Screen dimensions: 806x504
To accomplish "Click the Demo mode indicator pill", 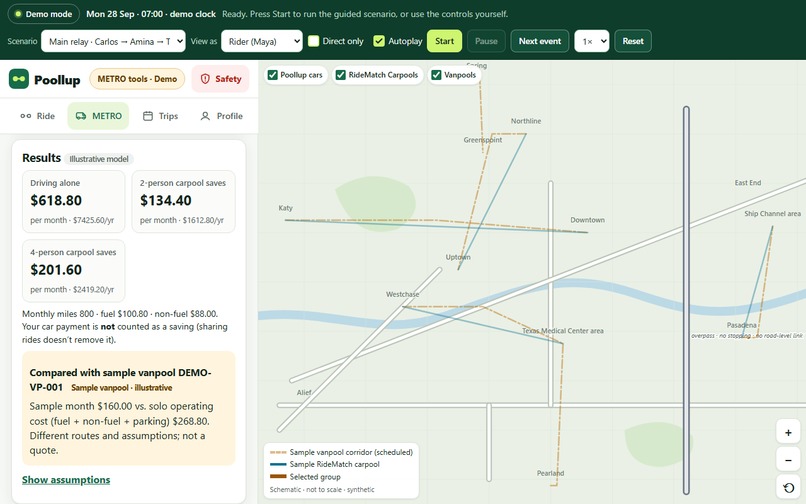I will [44, 14].
